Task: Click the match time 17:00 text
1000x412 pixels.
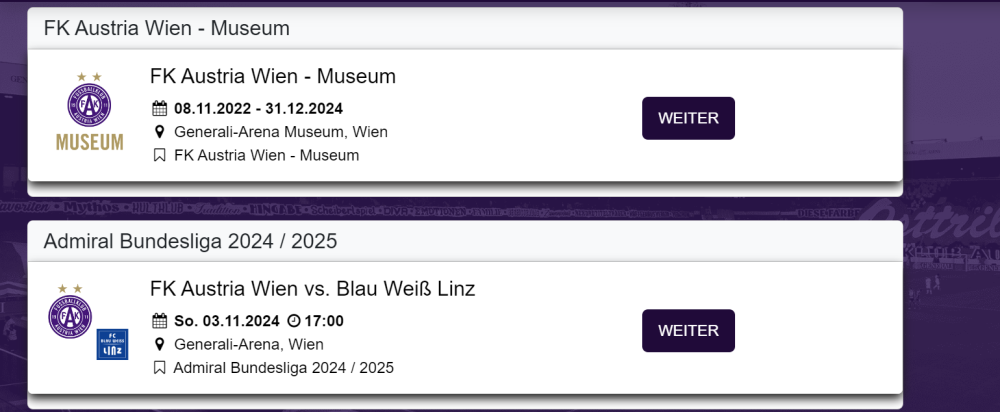Action: click(324, 321)
